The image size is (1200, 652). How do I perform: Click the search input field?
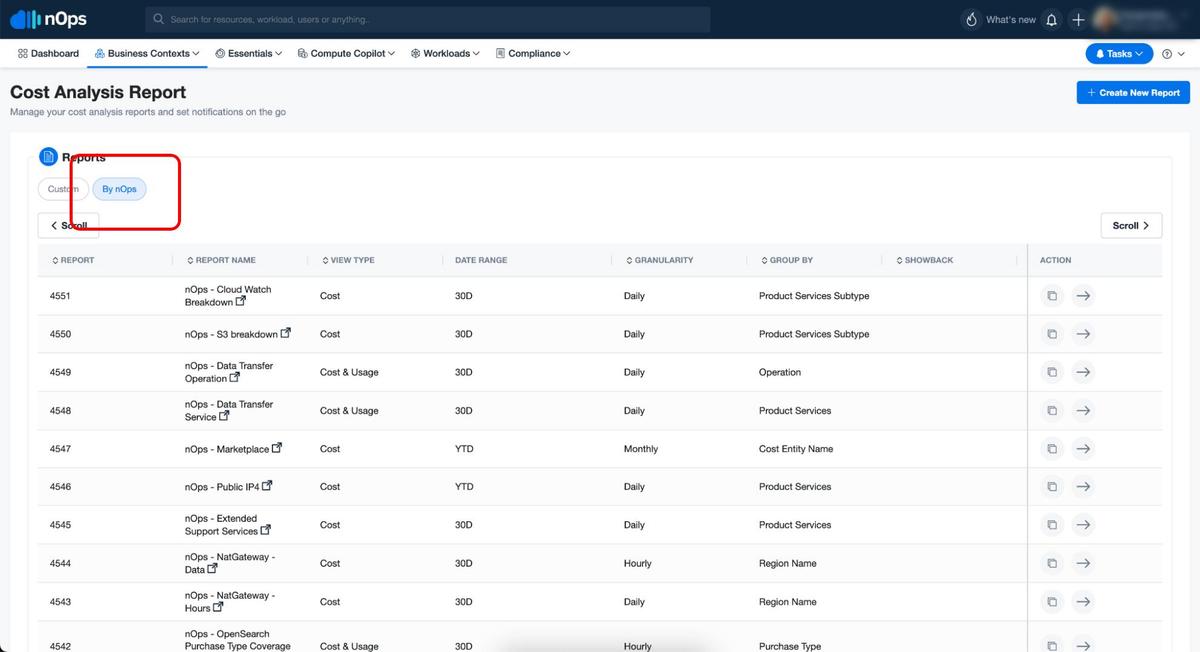click(428, 19)
